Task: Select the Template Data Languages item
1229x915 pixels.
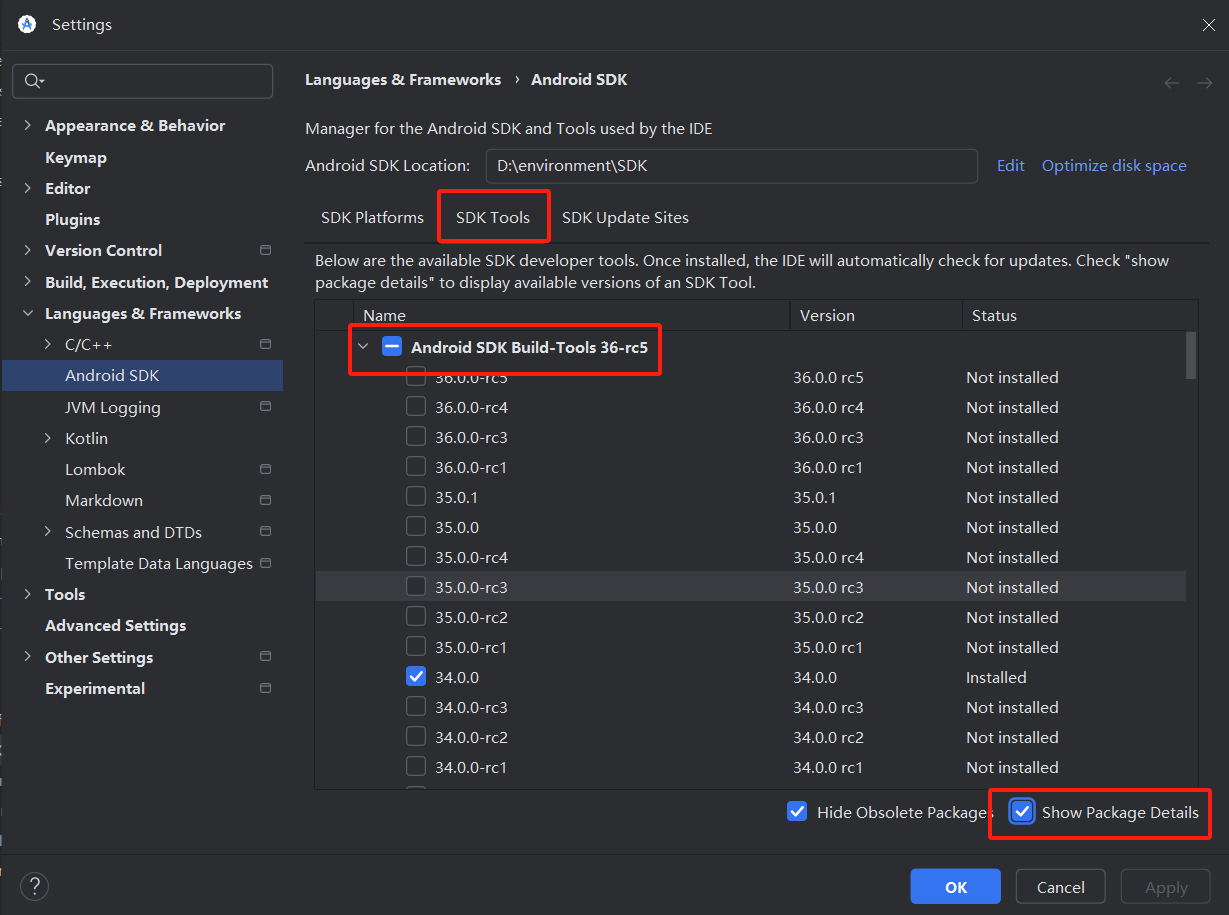Action: tap(159, 563)
